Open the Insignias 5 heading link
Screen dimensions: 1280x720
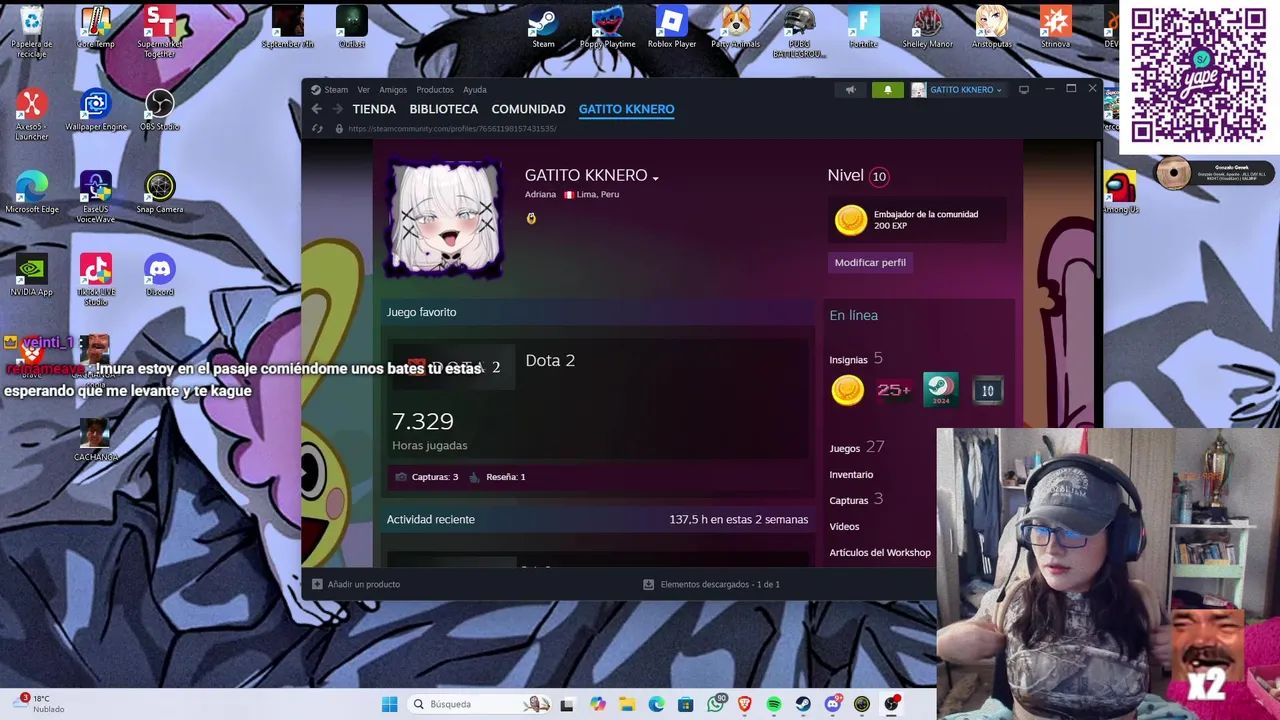click(x=856, y=359)
